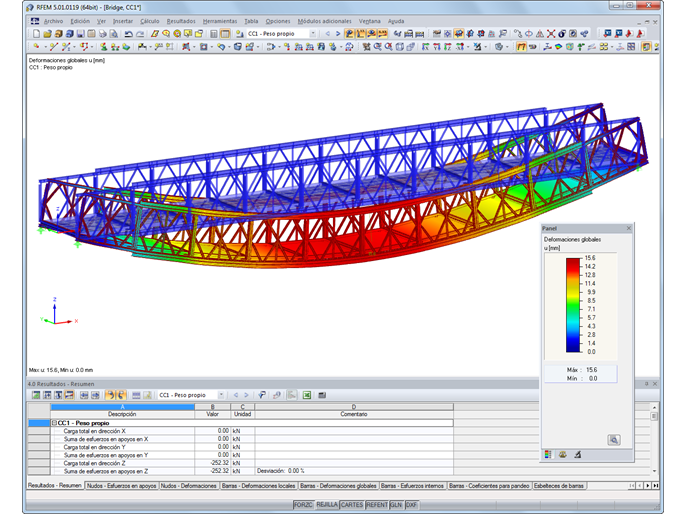
Task: Toggle REFENT object snap option
Action: click(x=377, y=505)
